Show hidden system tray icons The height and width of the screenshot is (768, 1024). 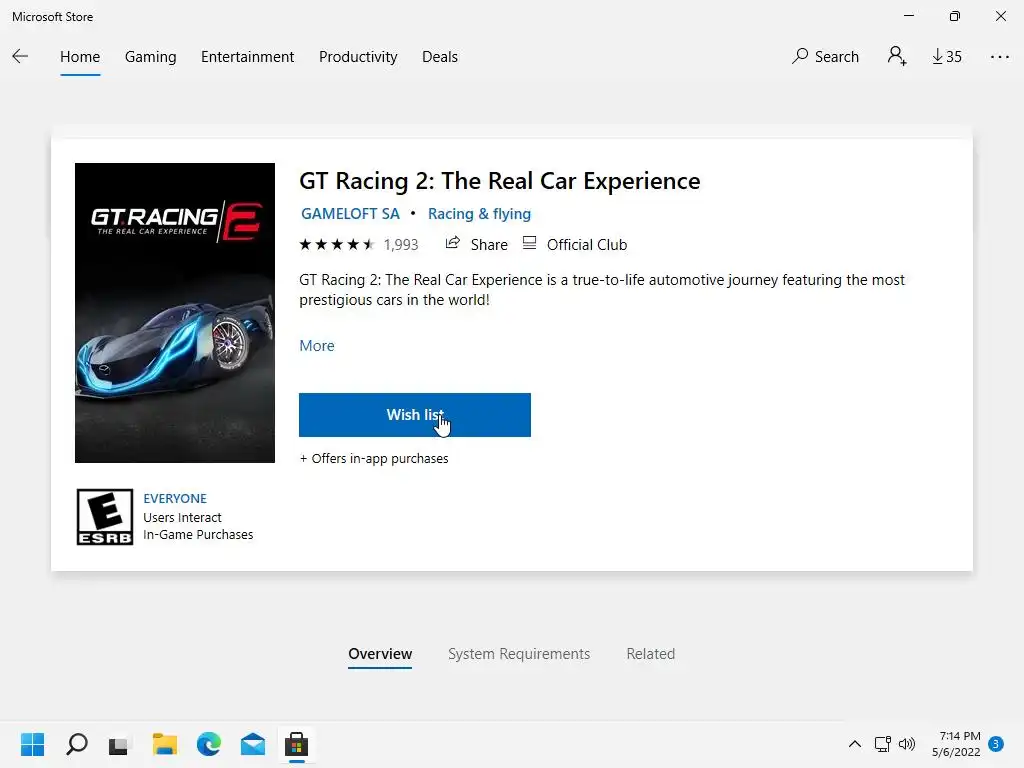click(854, 744)
